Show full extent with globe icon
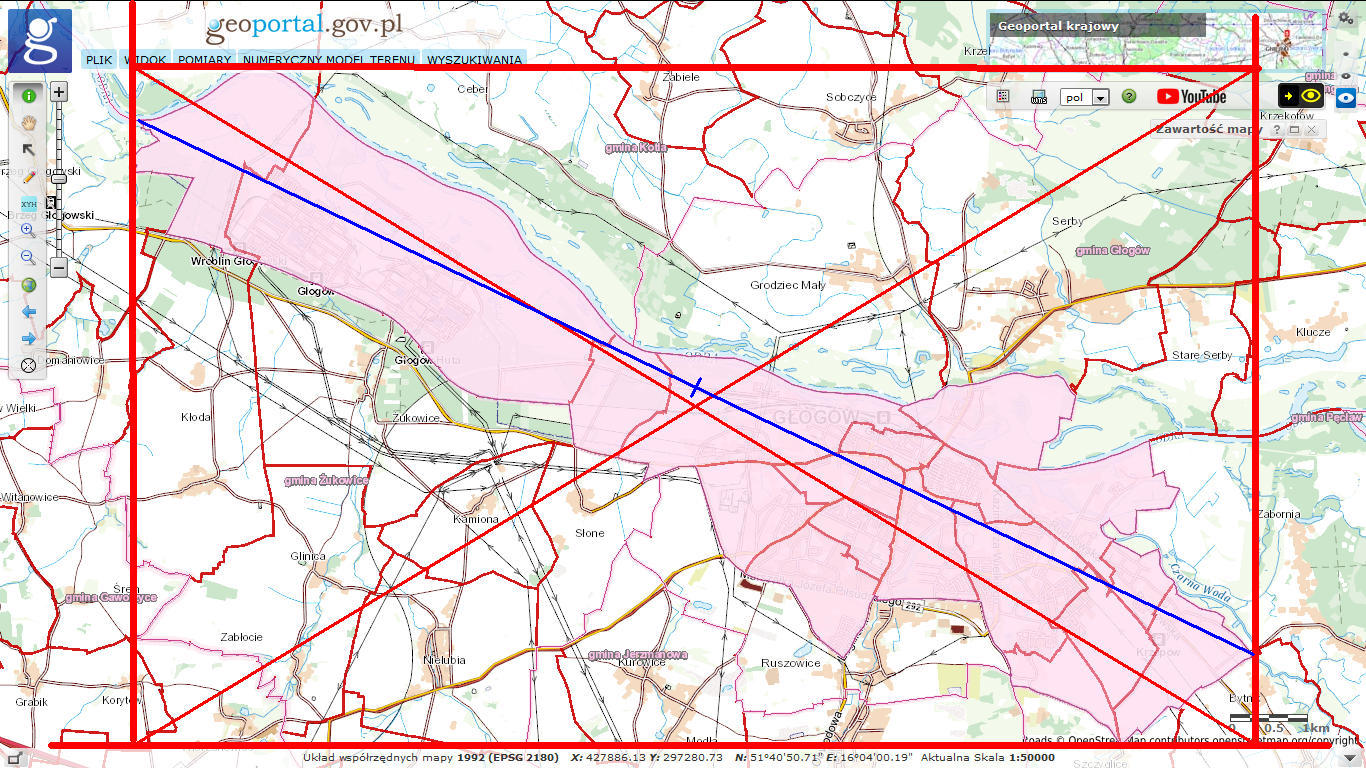The image size is (1366, 768). tap(28, 285)
